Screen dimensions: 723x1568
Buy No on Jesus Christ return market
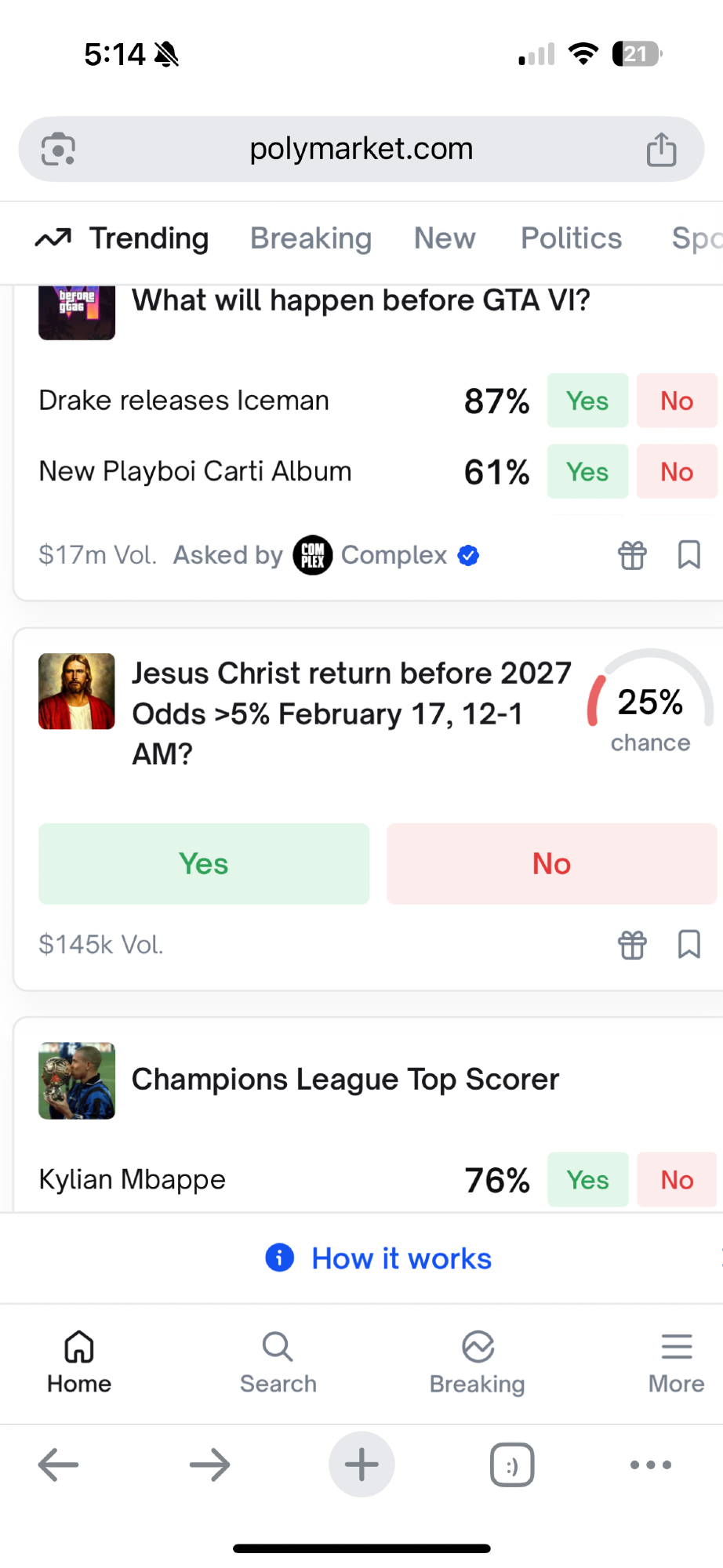pos(551,863)
